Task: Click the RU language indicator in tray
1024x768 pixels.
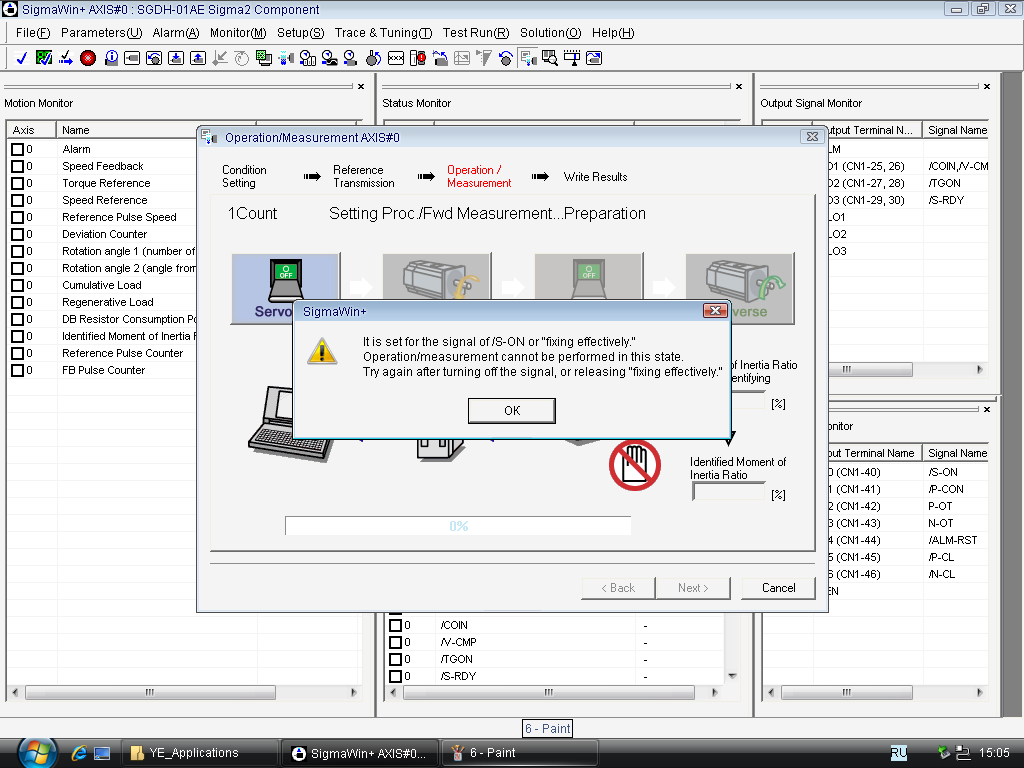Action: pos(899,753)
